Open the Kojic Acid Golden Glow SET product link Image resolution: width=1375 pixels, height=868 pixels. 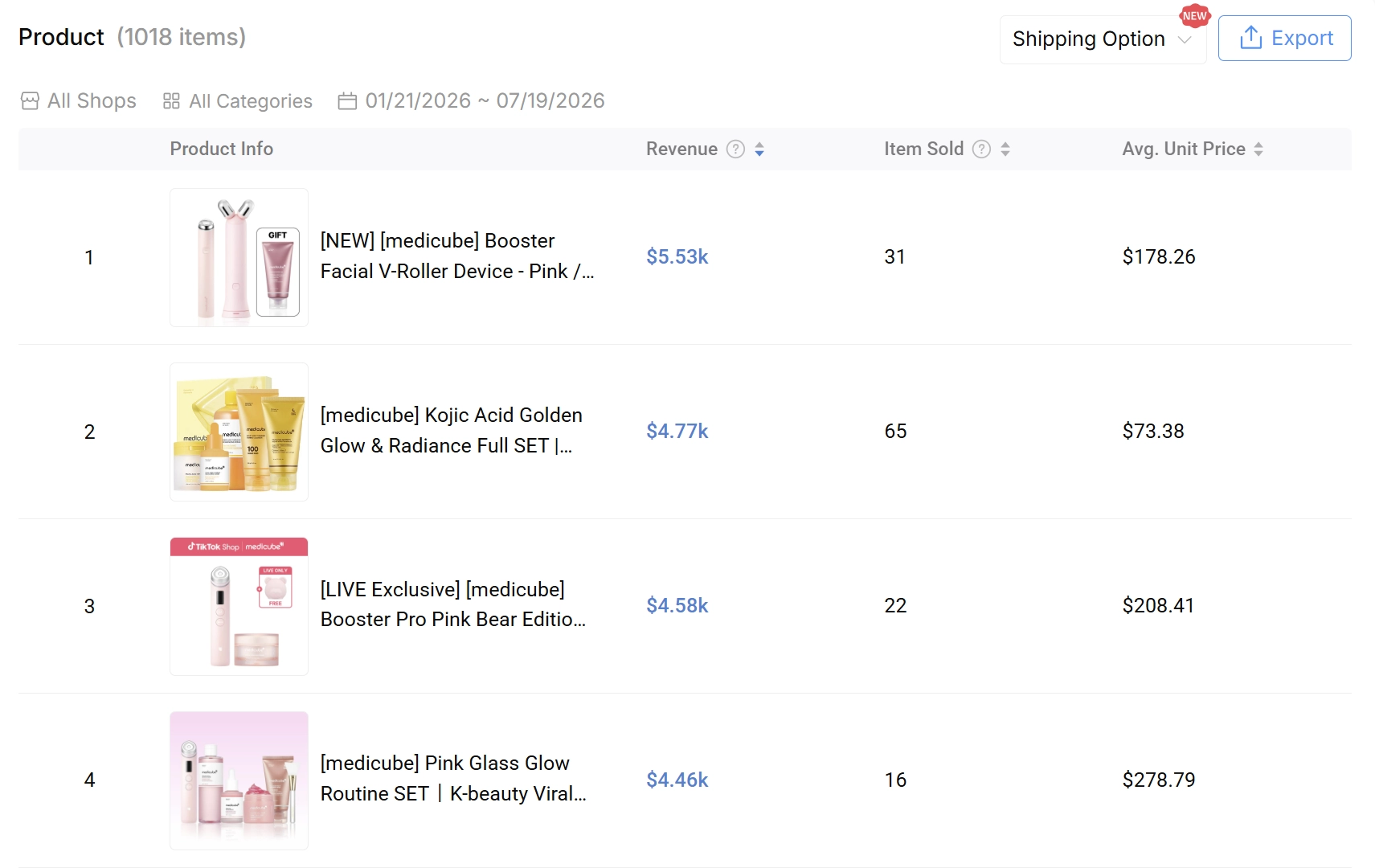click(x=452, y=431)
